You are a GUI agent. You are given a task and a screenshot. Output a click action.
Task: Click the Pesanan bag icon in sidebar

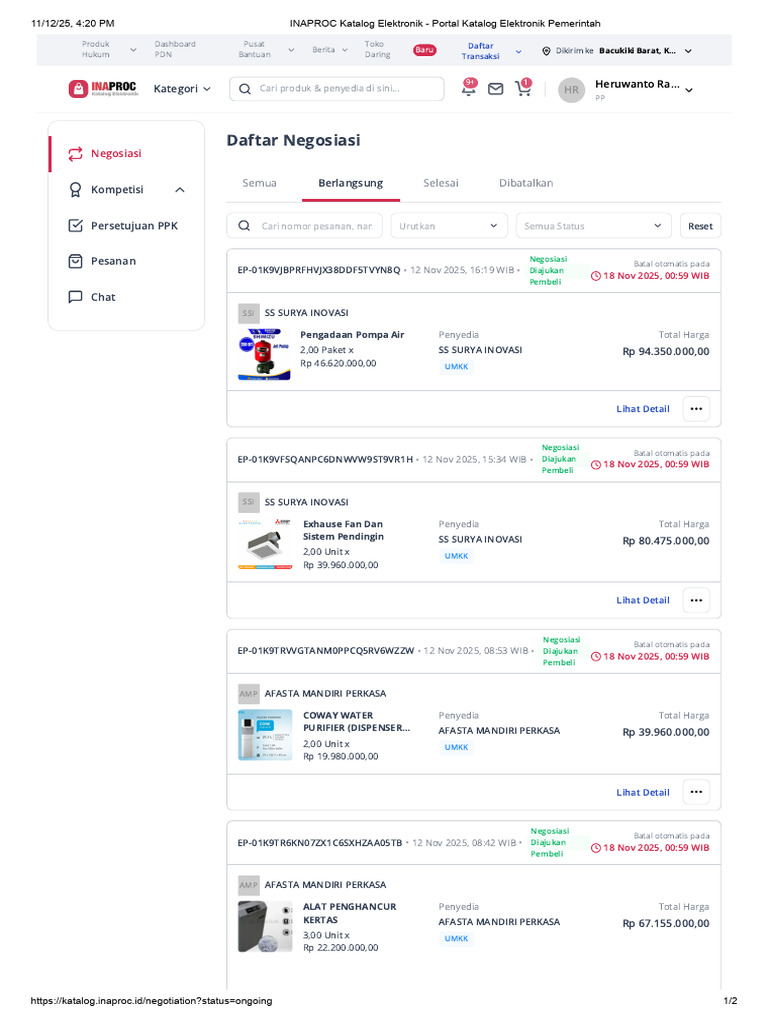(76, 261)
